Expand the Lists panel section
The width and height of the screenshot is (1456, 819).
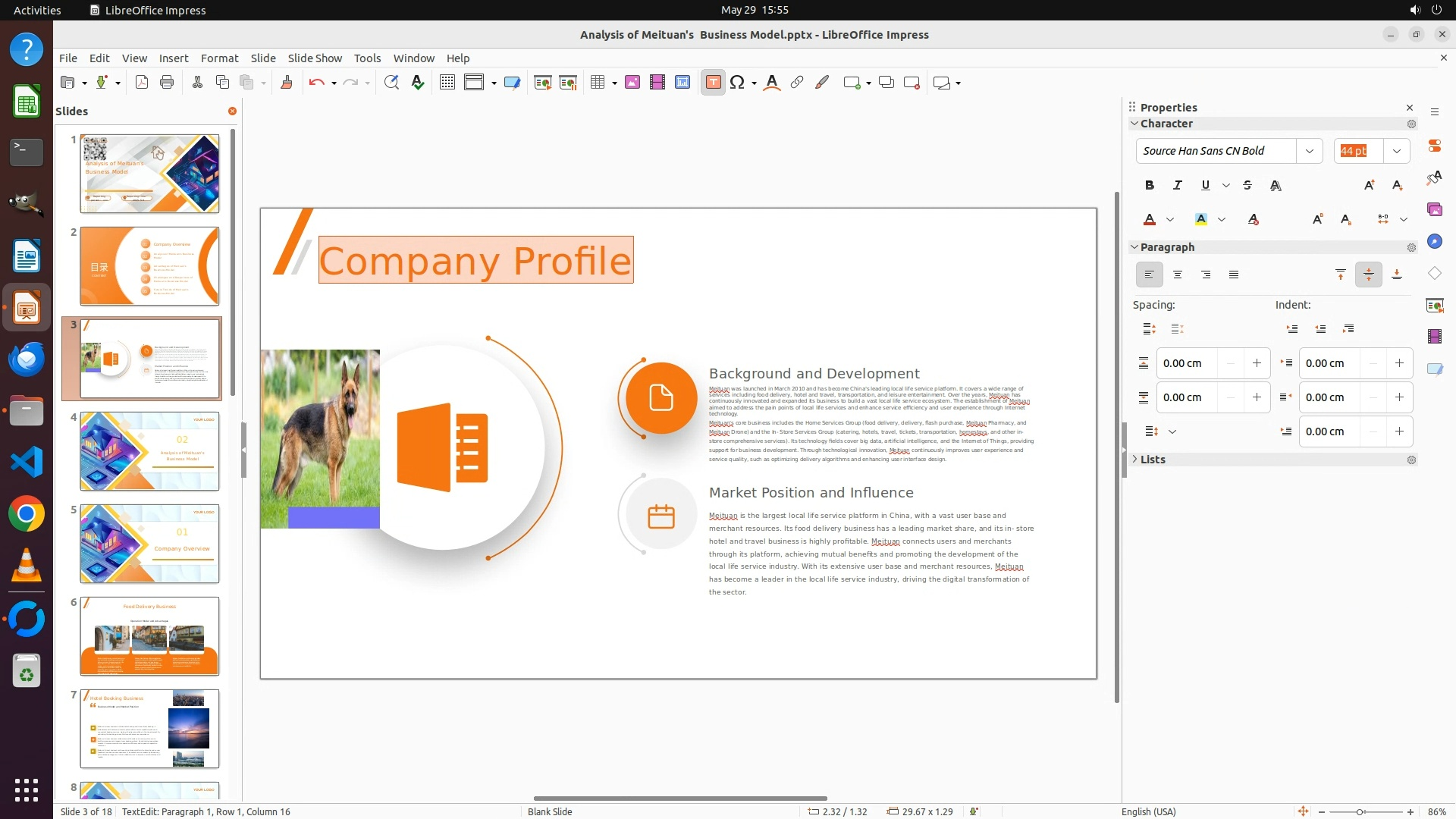[1152, 460]
